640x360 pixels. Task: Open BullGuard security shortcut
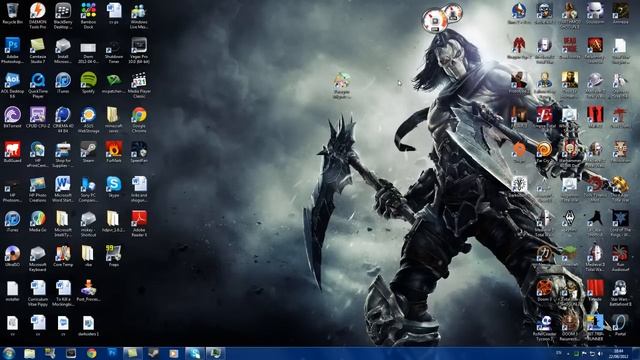12,152
